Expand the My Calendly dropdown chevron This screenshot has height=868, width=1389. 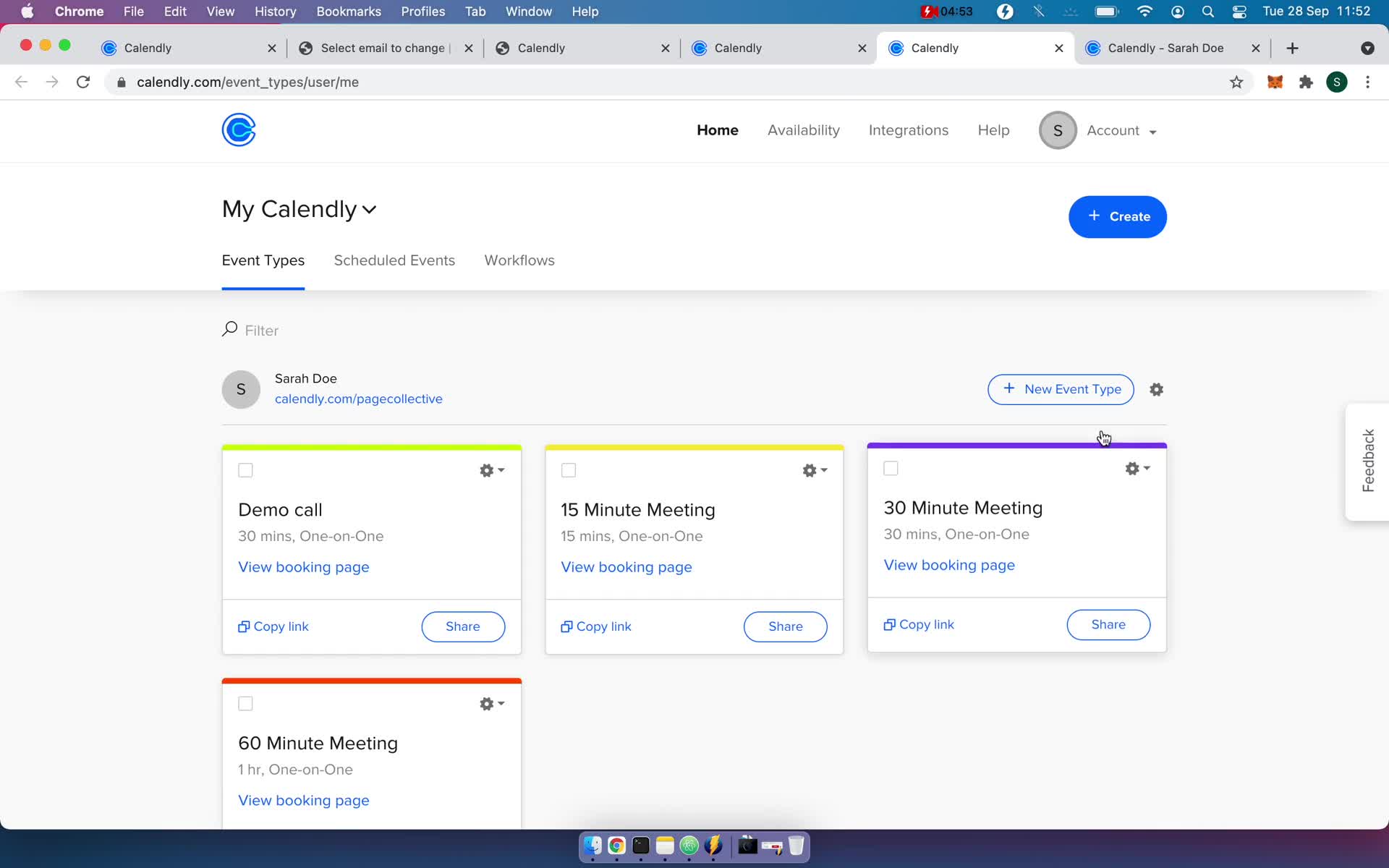click(x=370, y=210)
